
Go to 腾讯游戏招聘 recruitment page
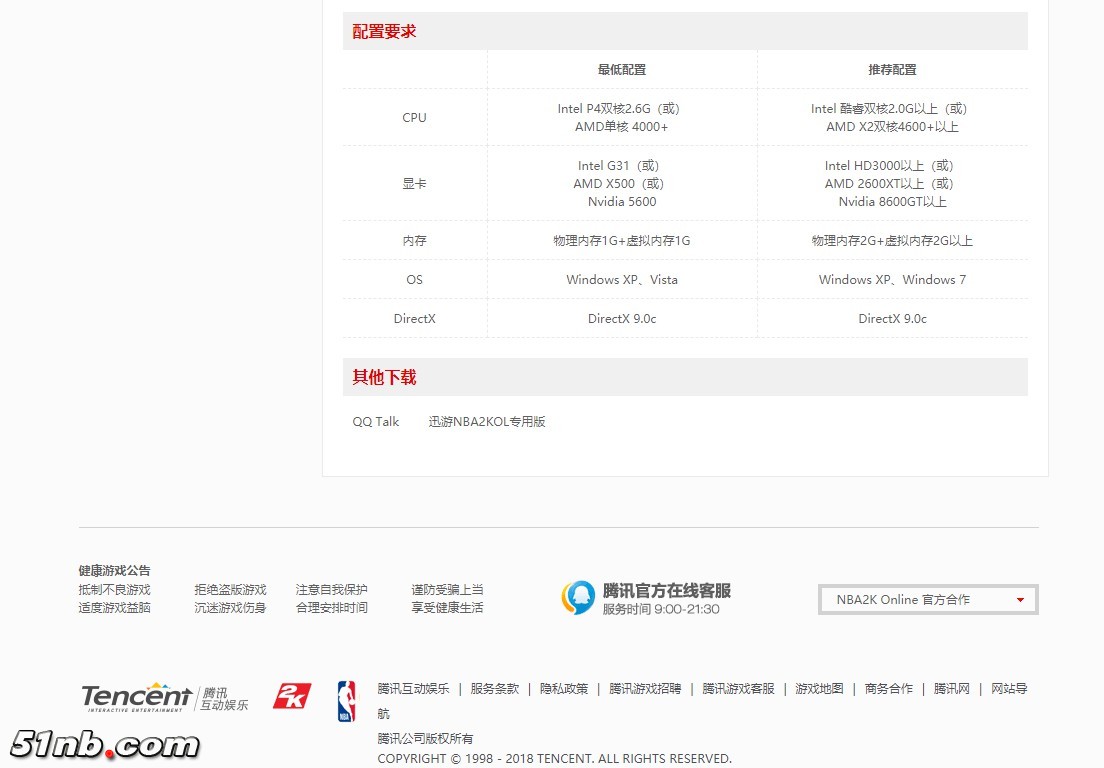[x=645, y=689]
